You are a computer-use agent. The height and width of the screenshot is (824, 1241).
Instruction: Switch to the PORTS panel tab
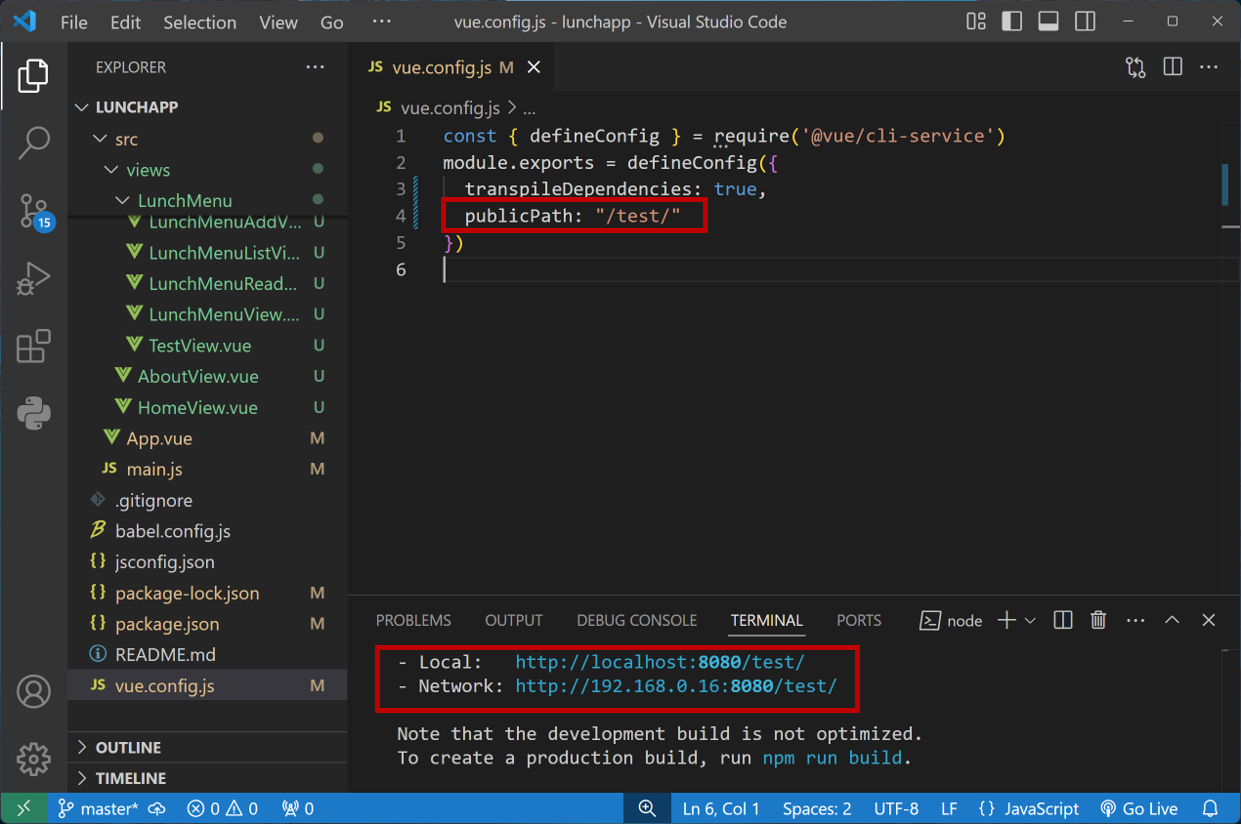click(x=859, y=621)
